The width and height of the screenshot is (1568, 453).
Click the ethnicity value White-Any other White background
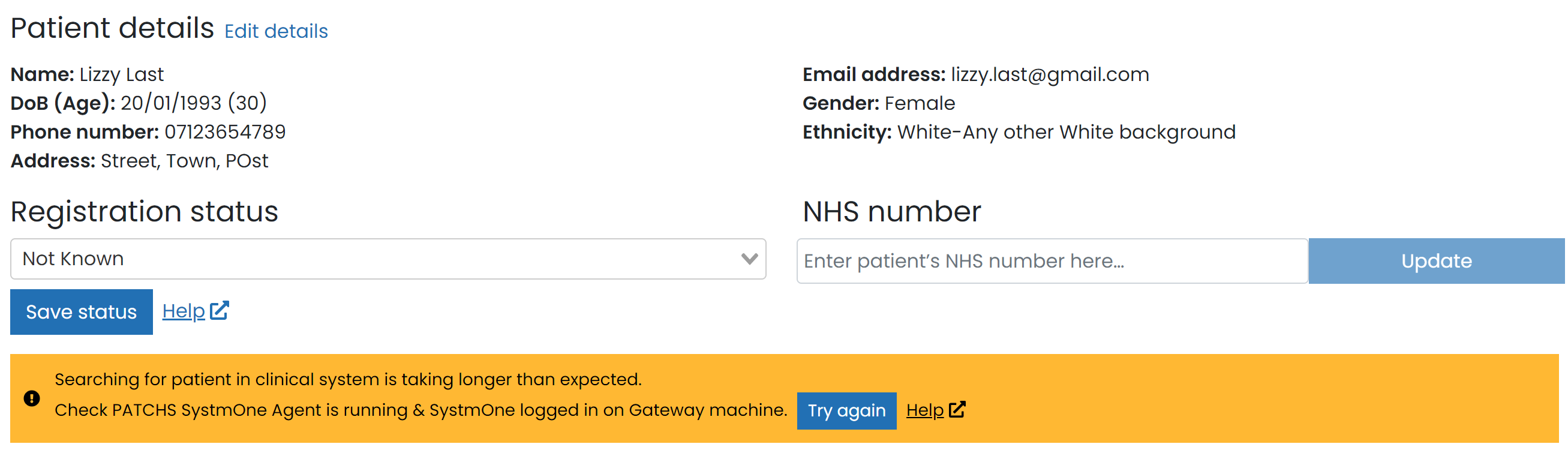tap(1066, 132)
